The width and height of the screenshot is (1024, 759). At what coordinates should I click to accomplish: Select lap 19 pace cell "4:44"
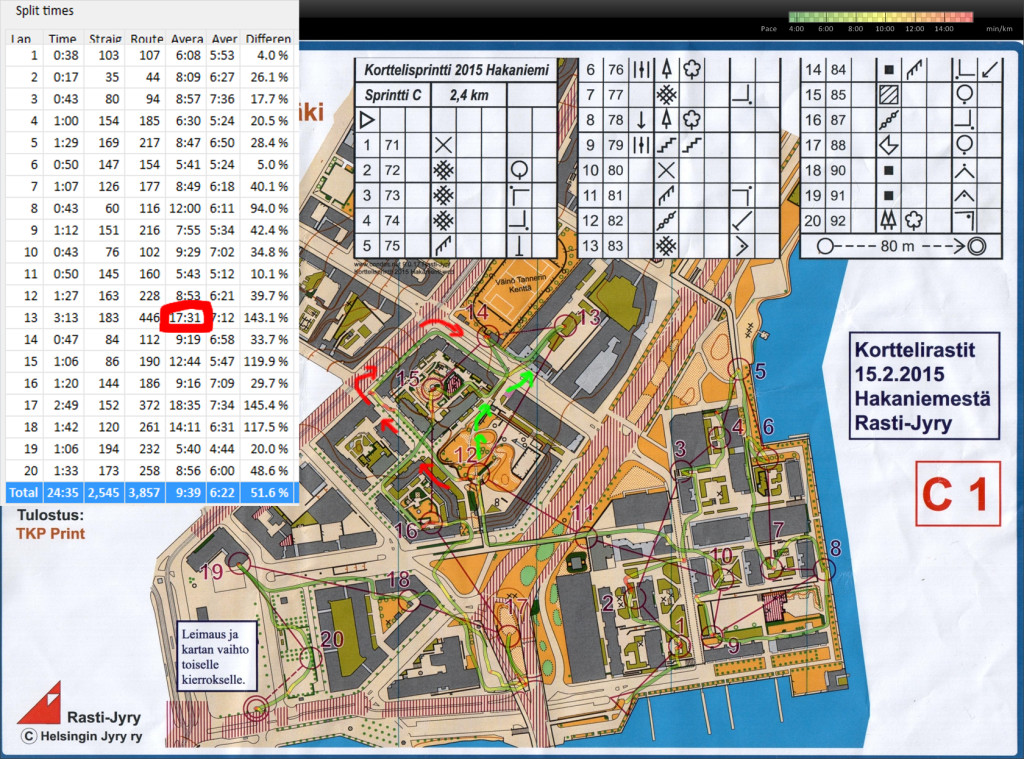pos(222,449)
